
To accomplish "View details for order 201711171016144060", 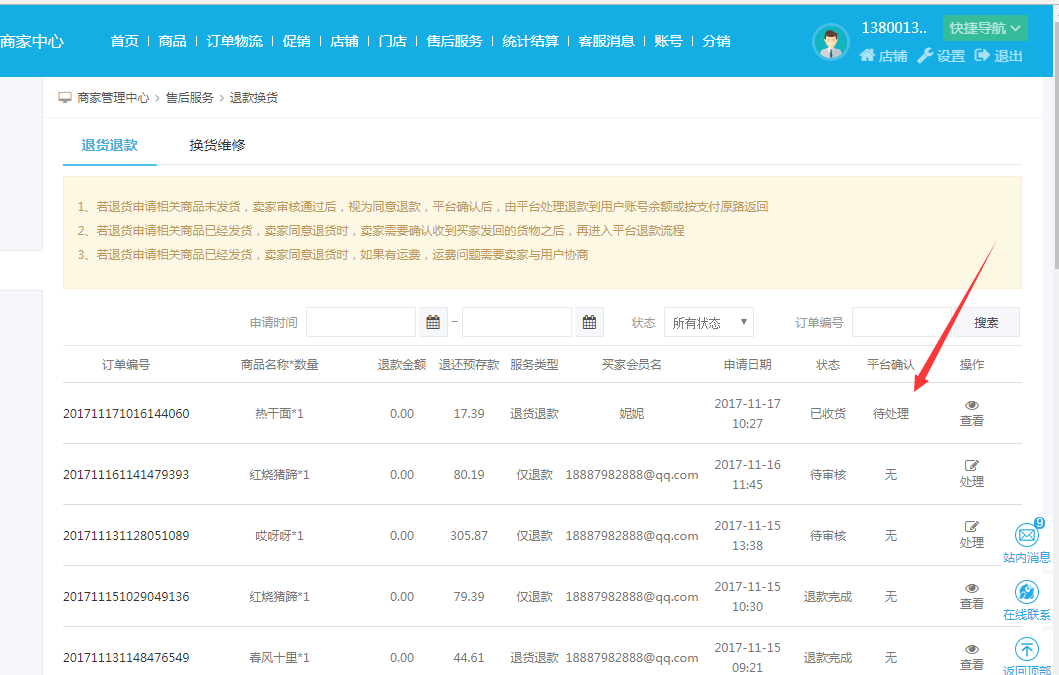I will 972,413.
